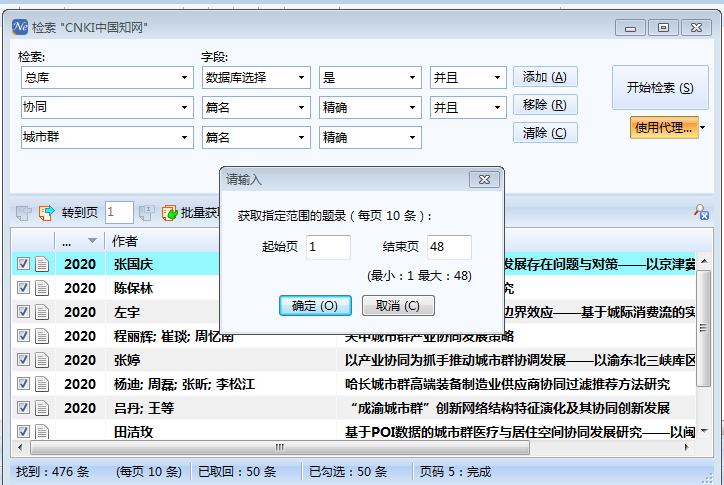Click the 移除 (R) button

tap(545, 105)
